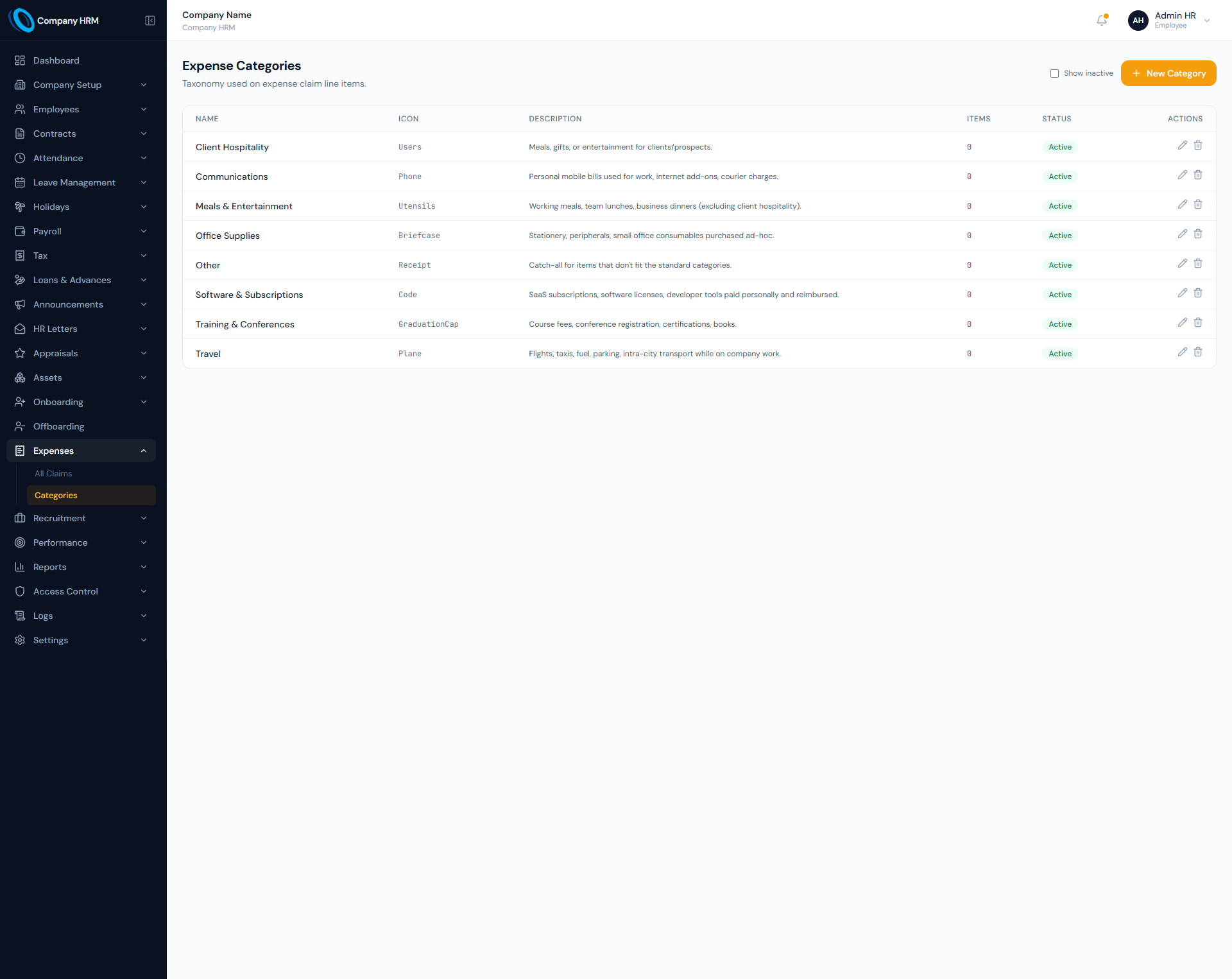Expand the Company Setup chevron
1232x979 pixels.
144,85
